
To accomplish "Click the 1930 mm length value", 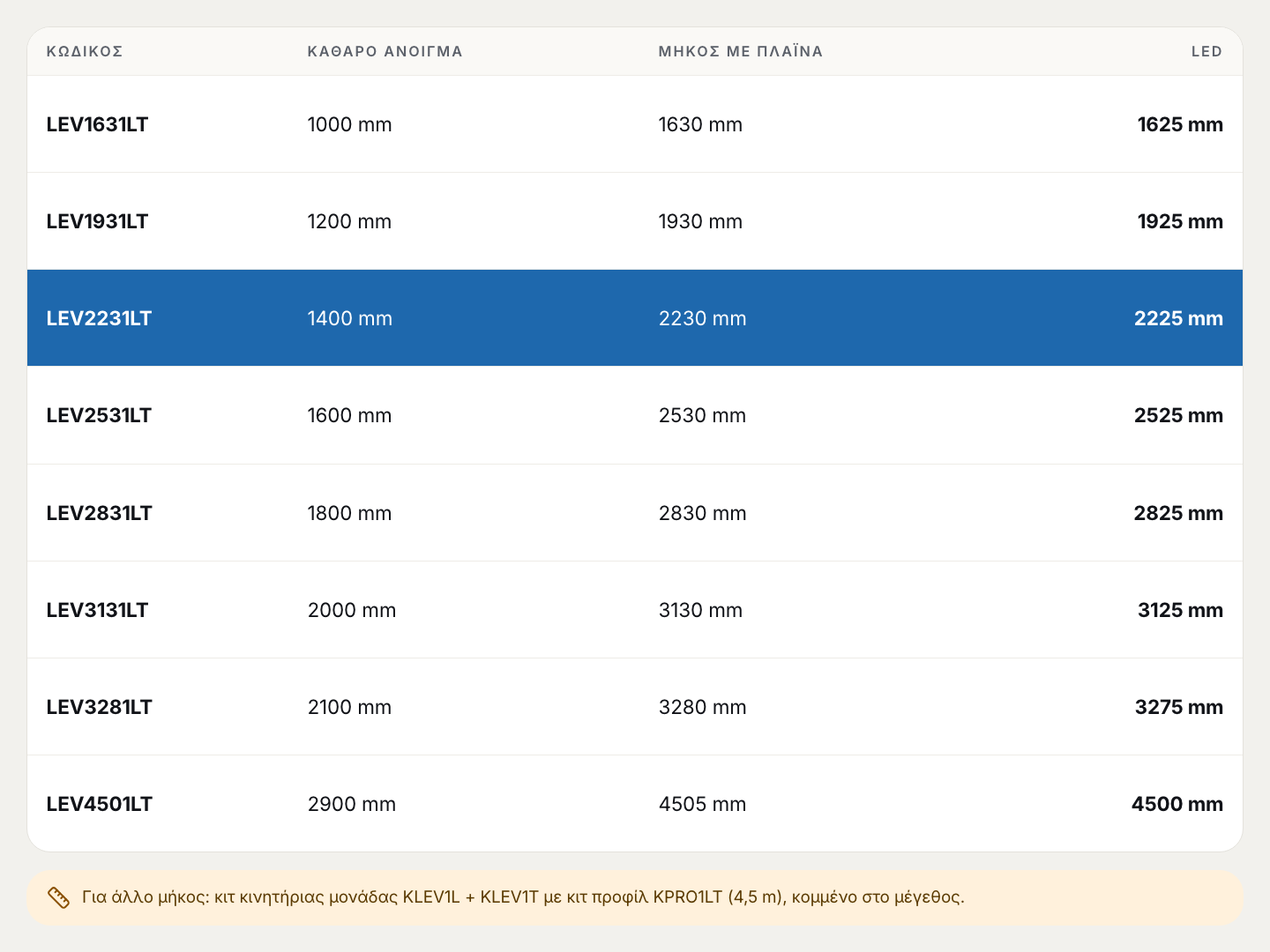I will pyautogui.click(x=701, y=221).
